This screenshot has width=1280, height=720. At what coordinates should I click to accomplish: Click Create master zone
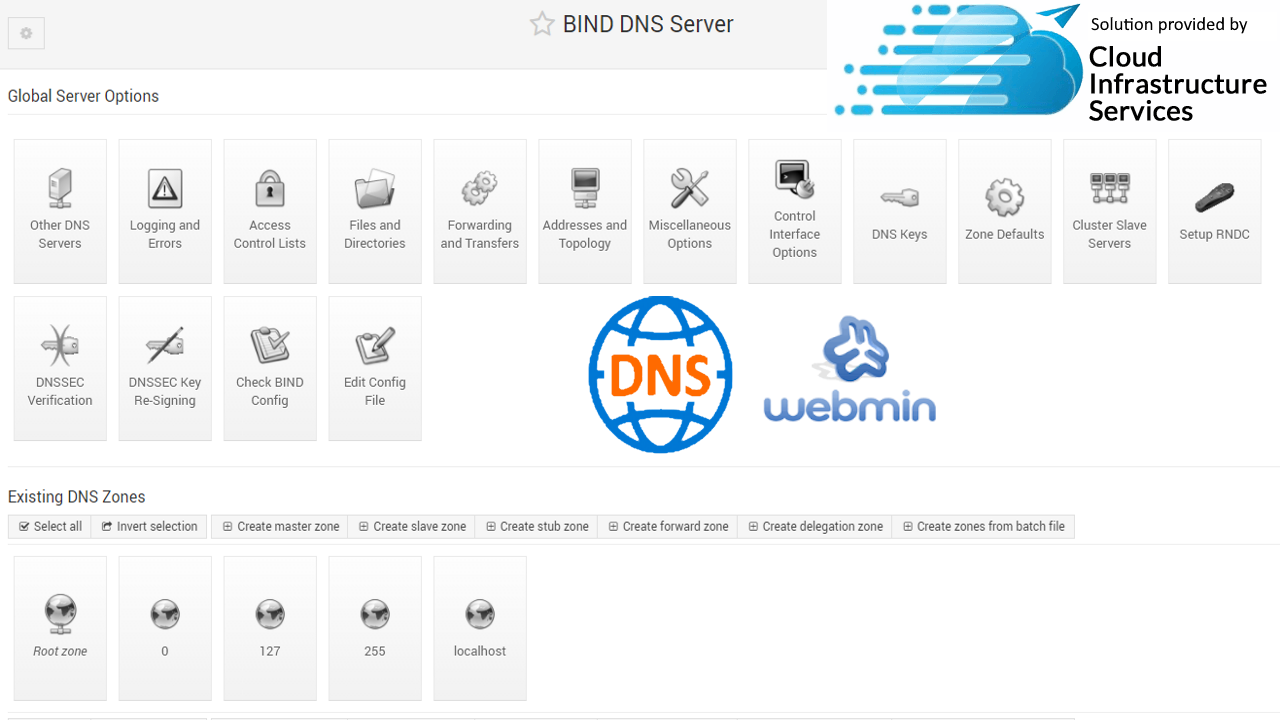(280, 526)
